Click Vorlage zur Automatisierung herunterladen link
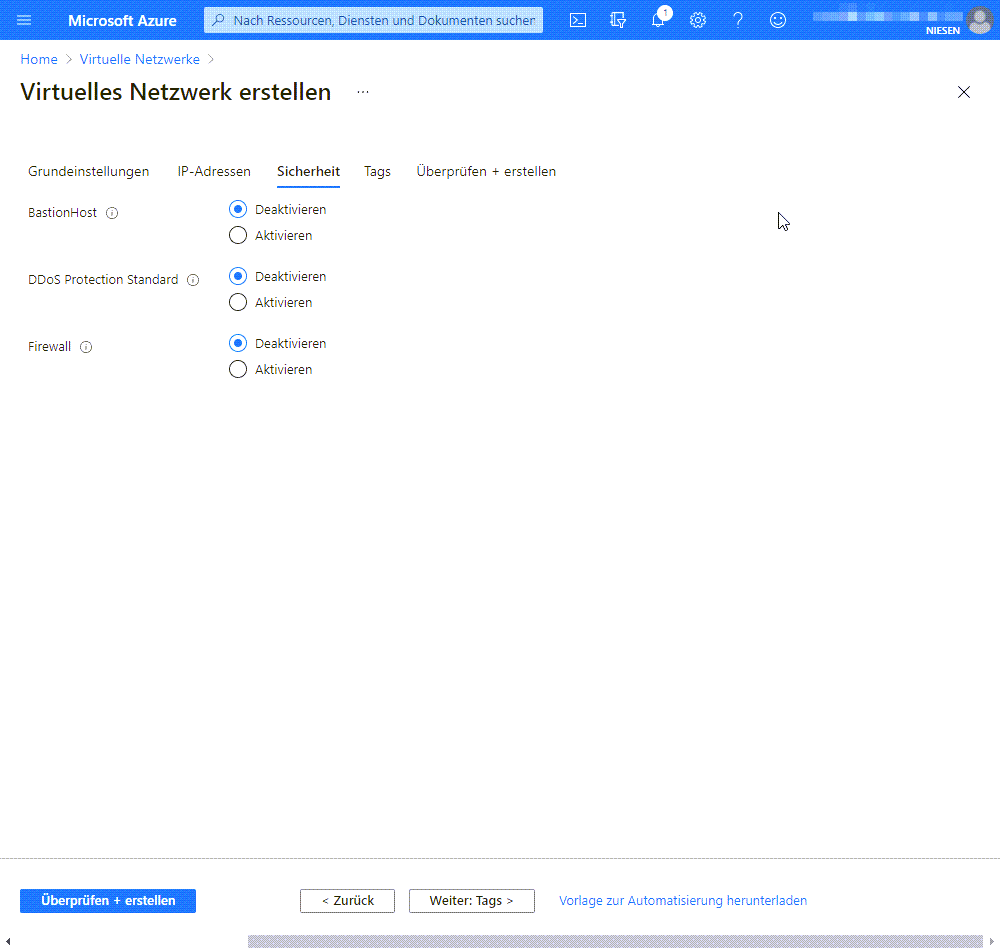 [683, 901]
